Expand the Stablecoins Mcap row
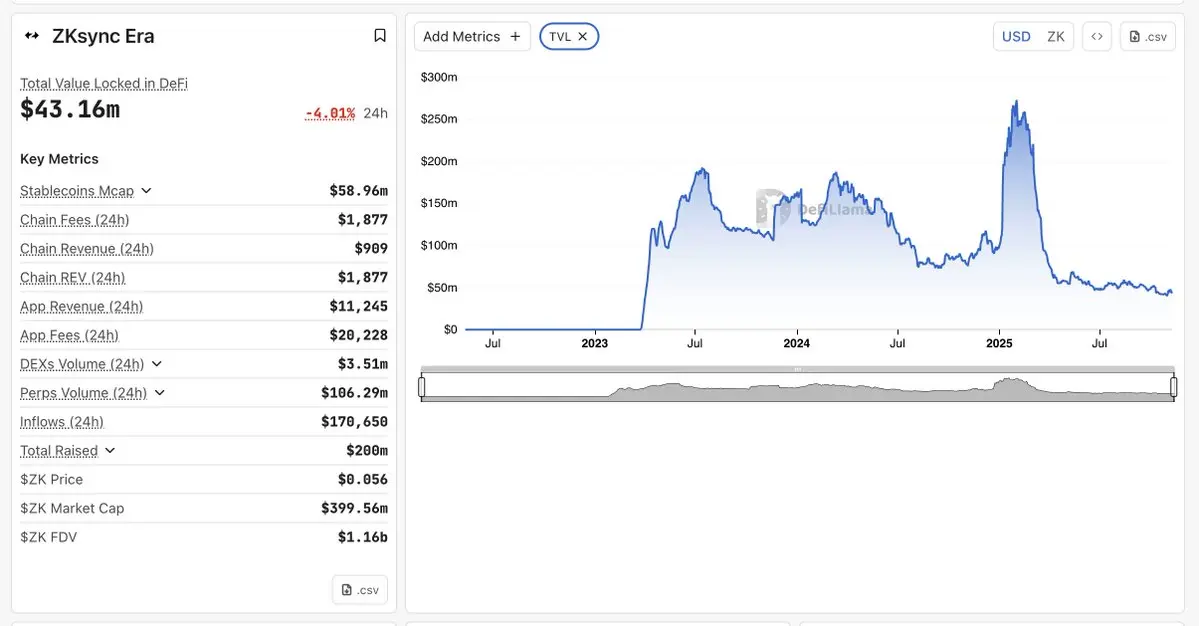The width and height of the screenshot is (1199, 626). pyautogui.click(x=146, y=191)
